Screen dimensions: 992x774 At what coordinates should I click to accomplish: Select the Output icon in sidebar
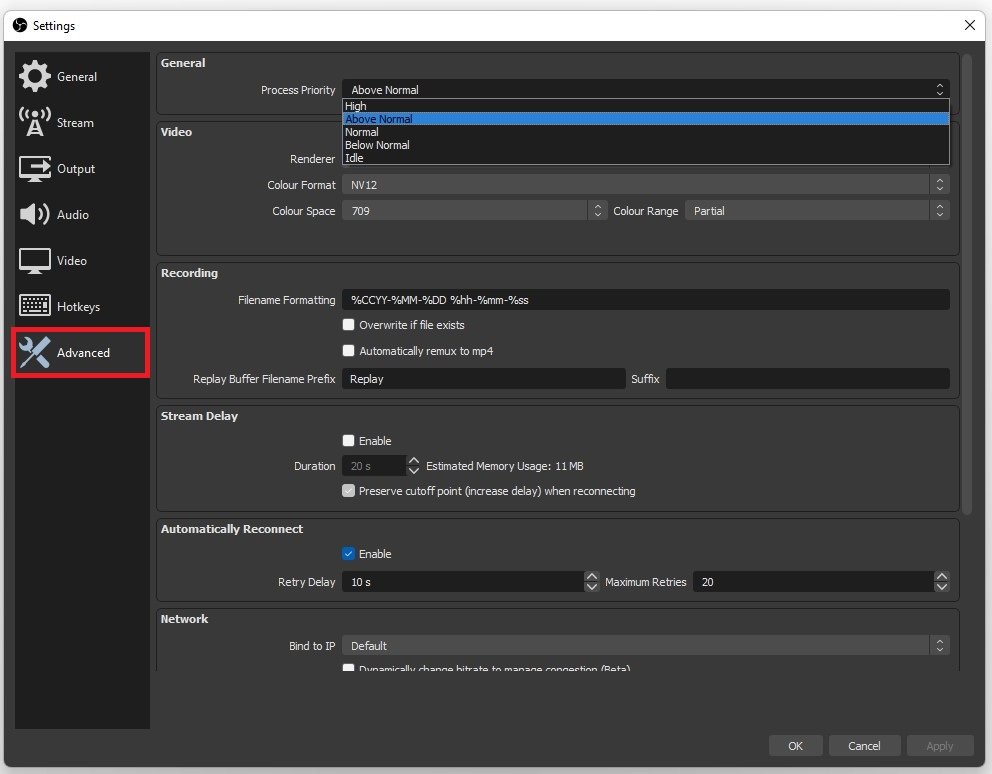point(35,169)
